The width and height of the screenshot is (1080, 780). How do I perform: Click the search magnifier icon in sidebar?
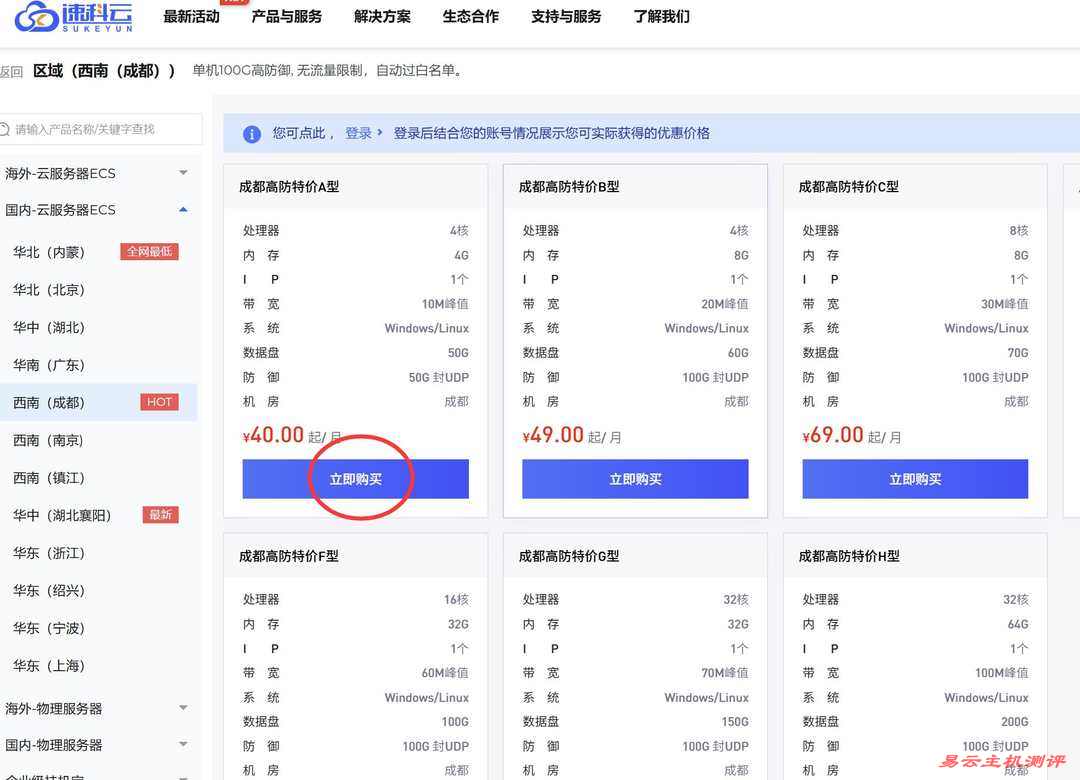(5, 129)
